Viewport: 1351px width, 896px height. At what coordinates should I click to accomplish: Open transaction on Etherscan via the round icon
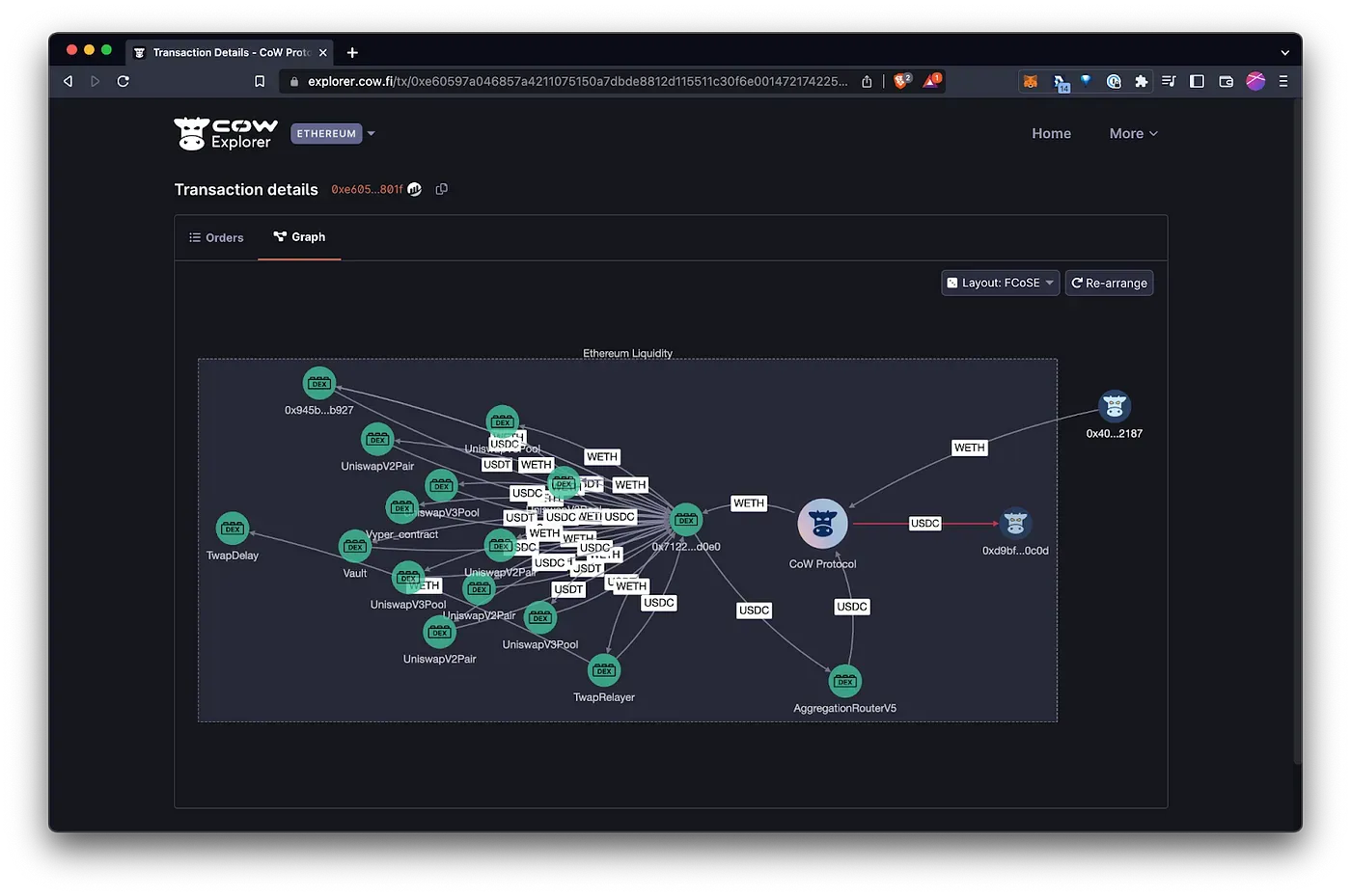[x=414, y=189]
